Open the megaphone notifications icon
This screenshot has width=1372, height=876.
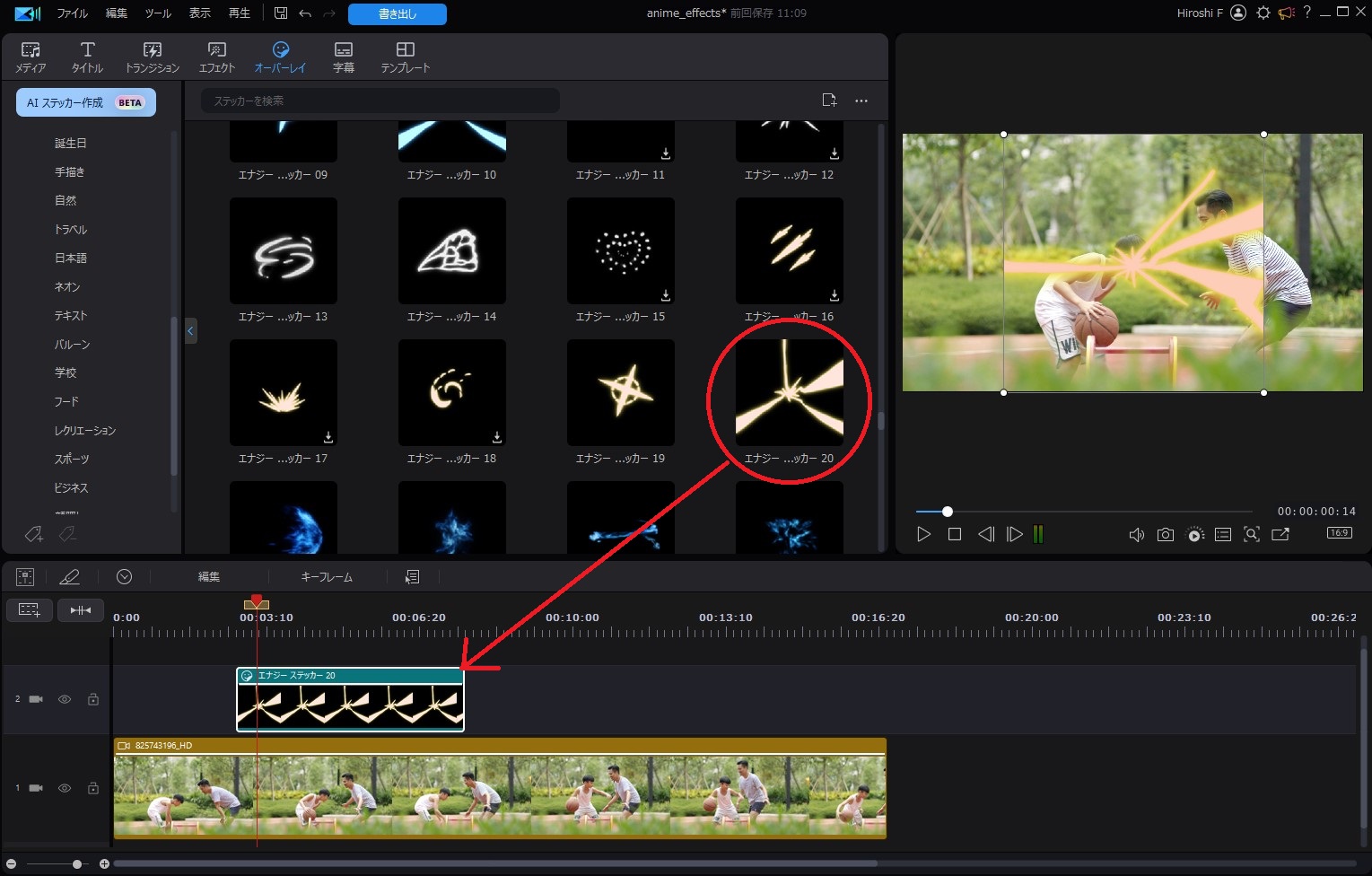pyautogui.click(x=1287, y=13)
